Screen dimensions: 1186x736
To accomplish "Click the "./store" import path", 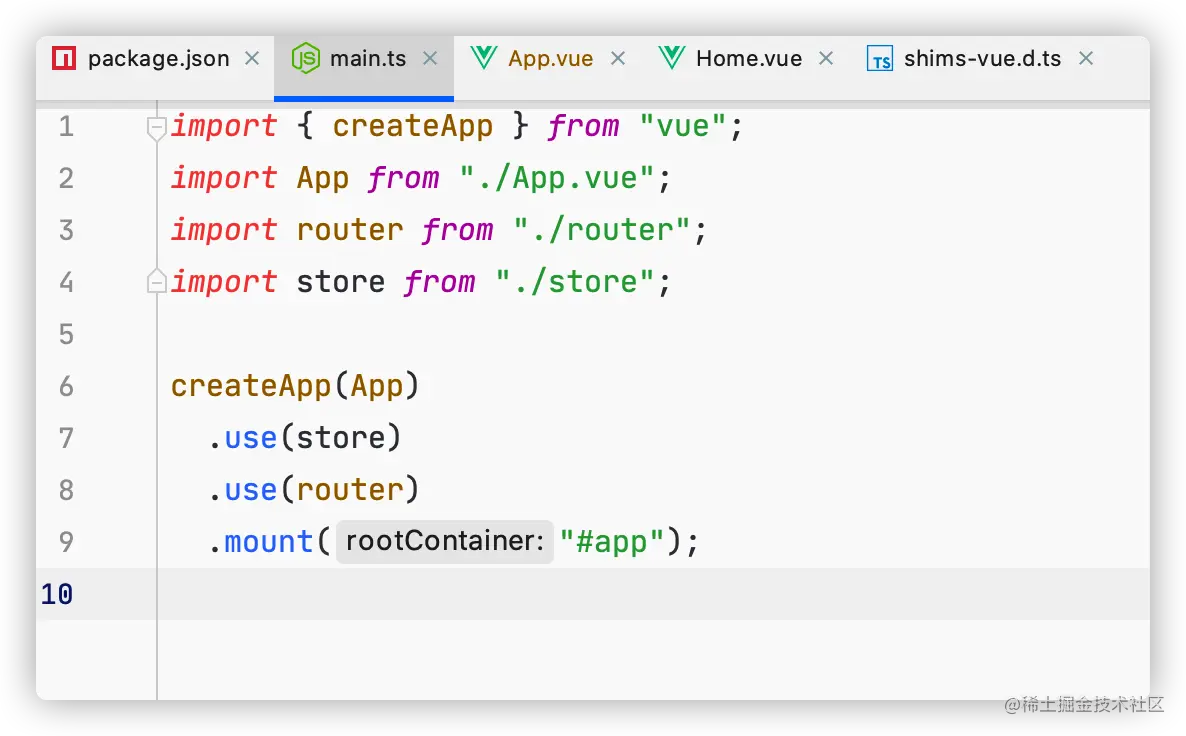I will (575, 282).
